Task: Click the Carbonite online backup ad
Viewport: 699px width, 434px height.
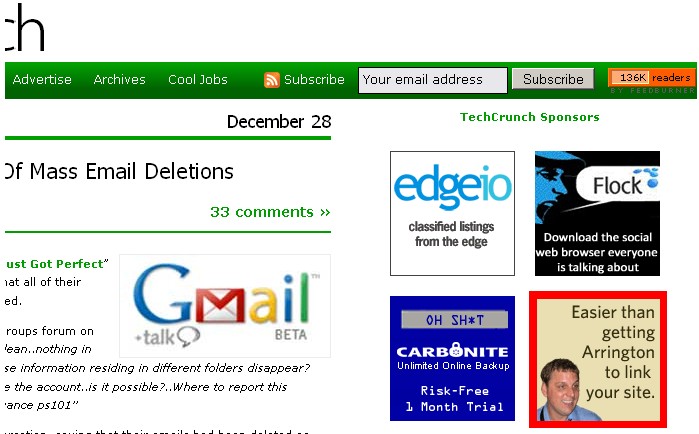Action: [452, 358]
